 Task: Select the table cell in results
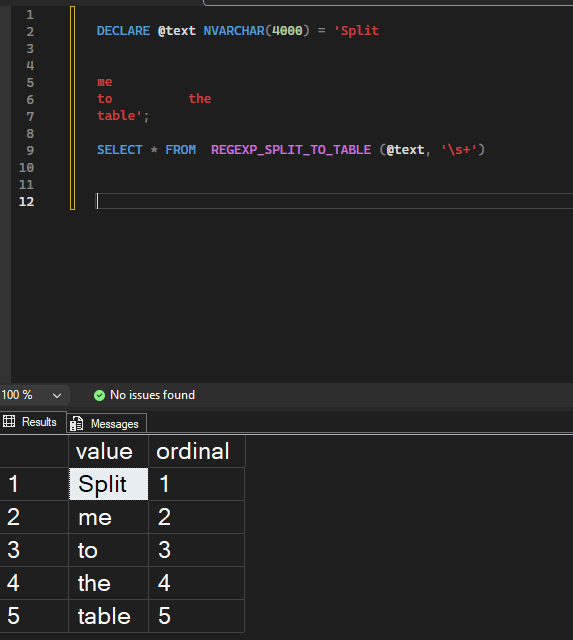(109, 616)
